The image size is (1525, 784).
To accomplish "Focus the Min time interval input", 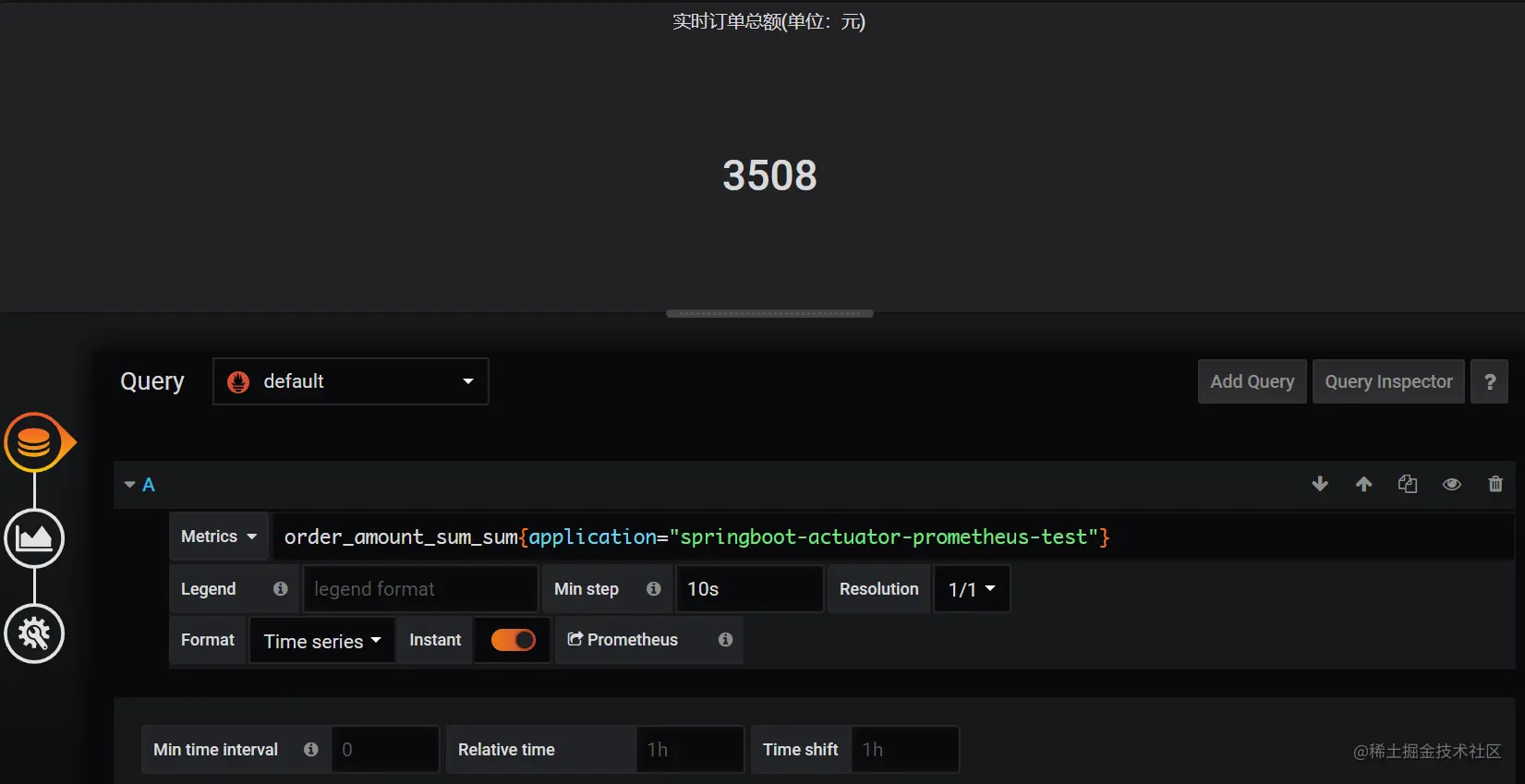I will click(x=385, y=749).
